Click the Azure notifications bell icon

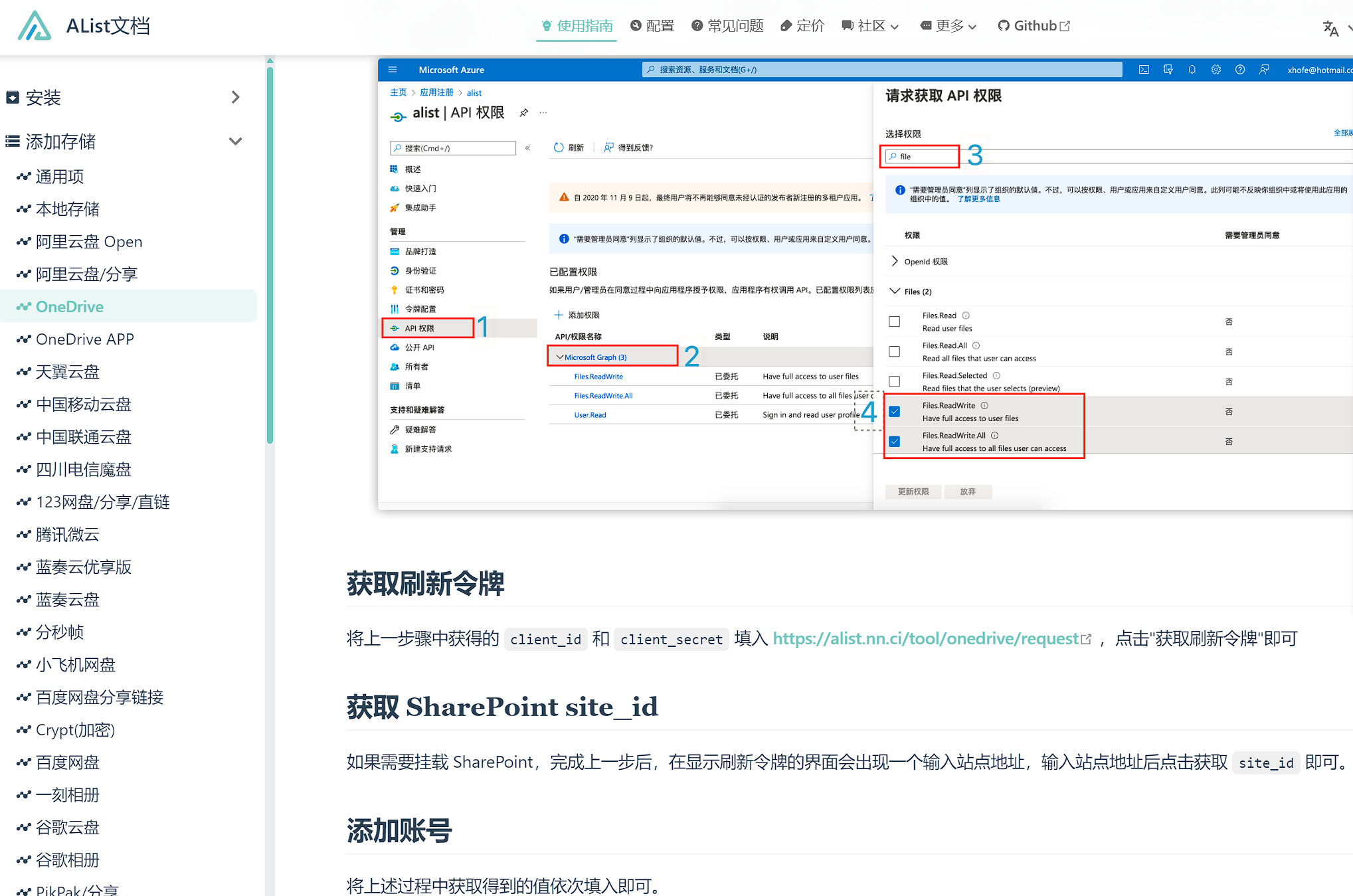tap(1192, 70)
